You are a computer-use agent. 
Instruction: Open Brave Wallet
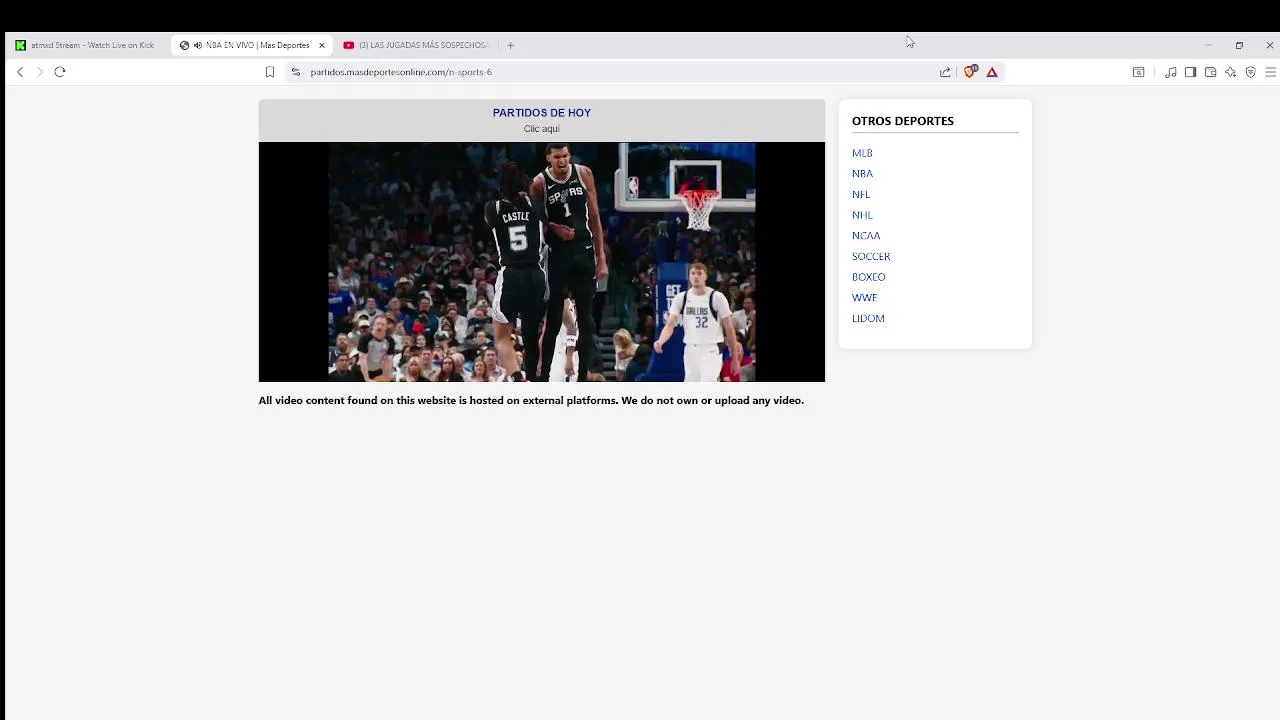pos(1210,72)
